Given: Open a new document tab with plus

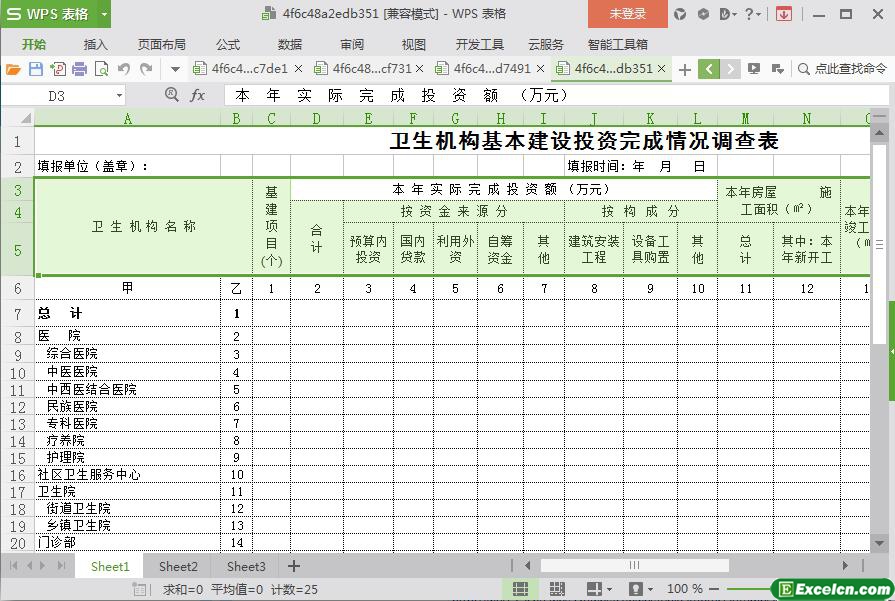Looking at the screenshot, I should 684,69.
